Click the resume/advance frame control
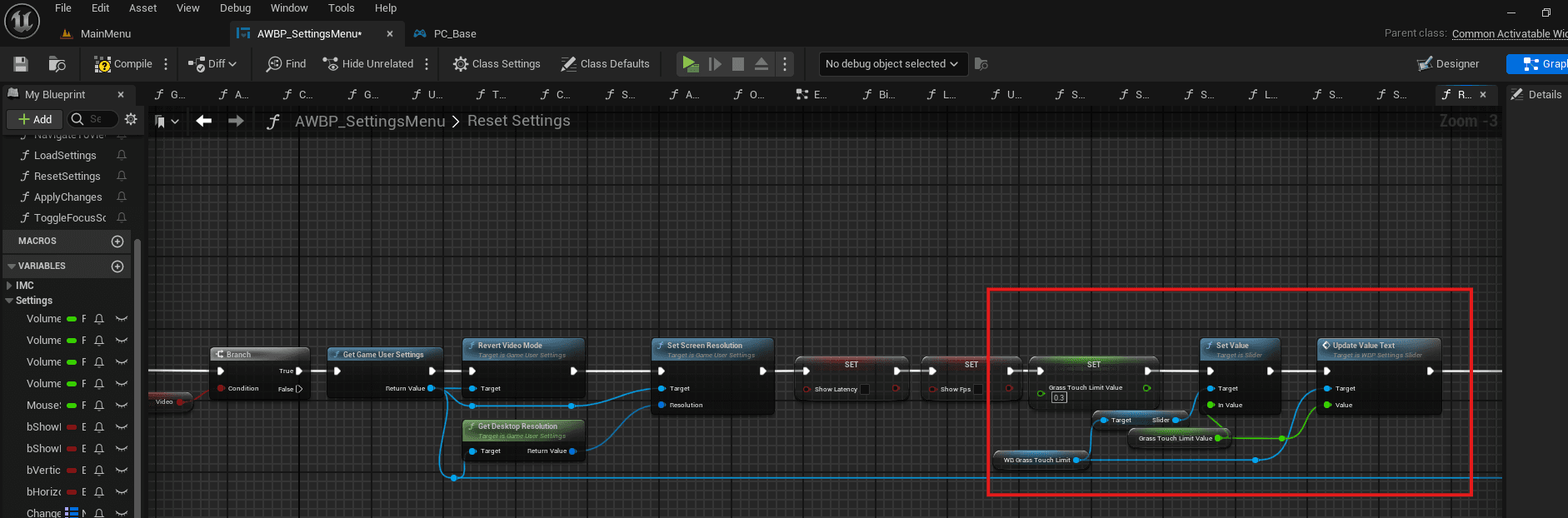This screenshot has height=518, width=1568. tap(715, 64)
